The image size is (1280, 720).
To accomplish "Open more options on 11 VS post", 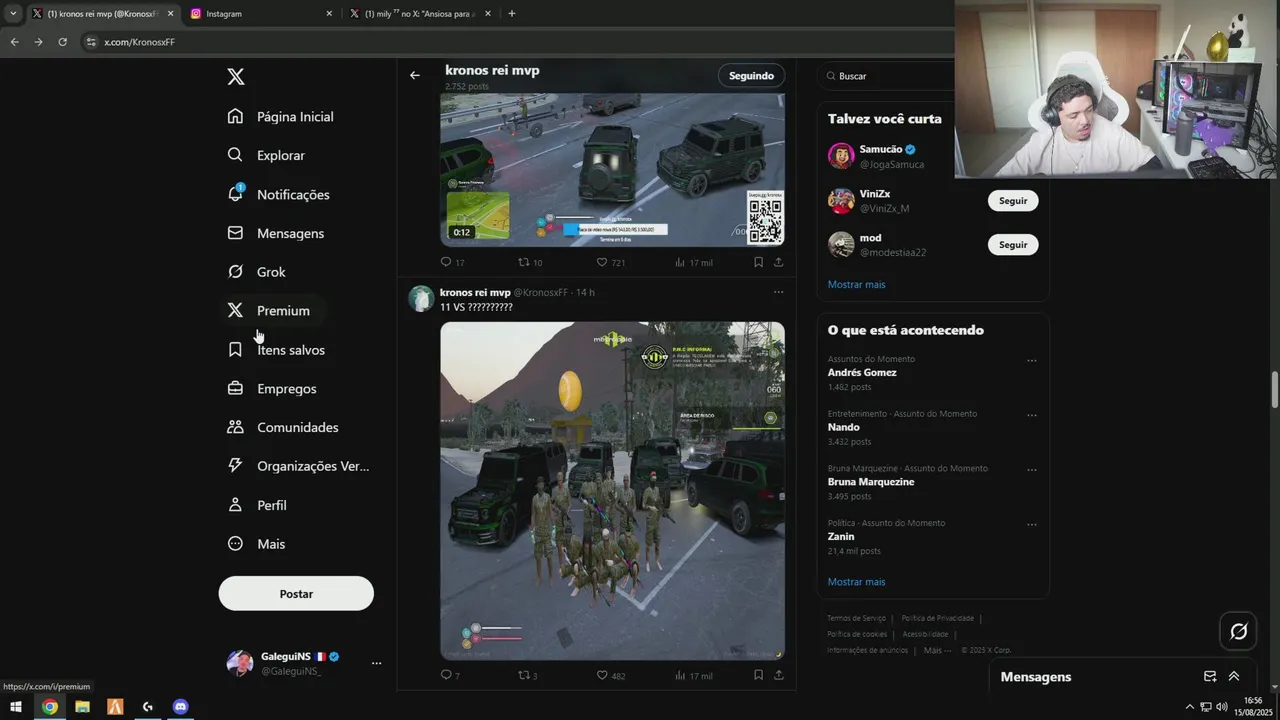I will coord(778,292).
